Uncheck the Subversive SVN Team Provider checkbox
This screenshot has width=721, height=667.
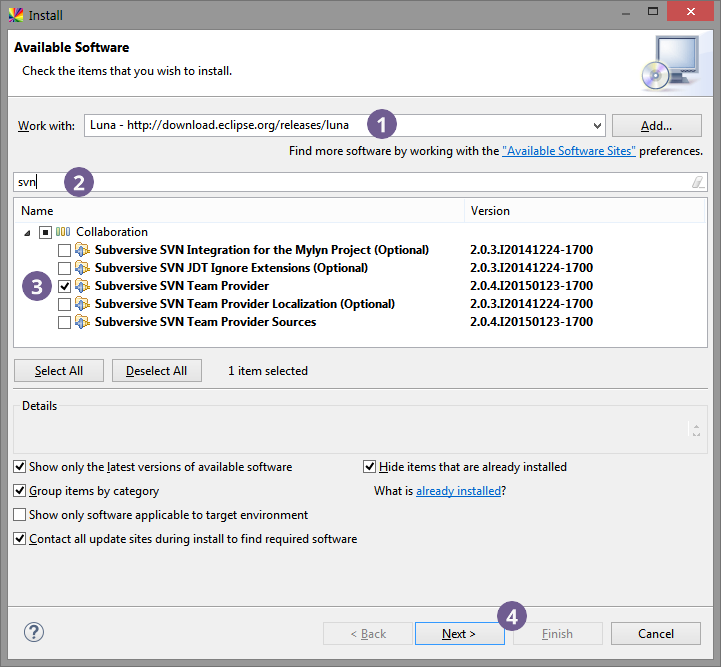65,286
